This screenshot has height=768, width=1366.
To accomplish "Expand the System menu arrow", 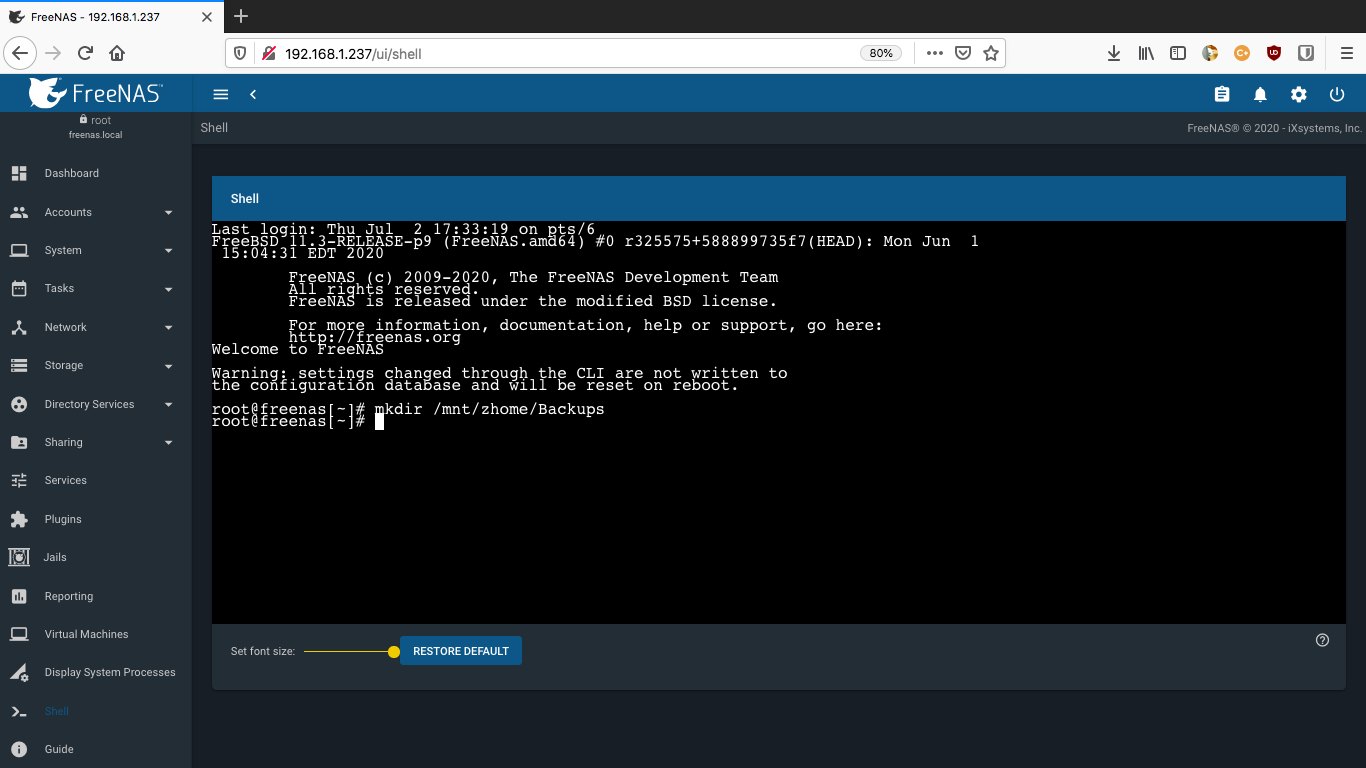I will tap(168, 251).
